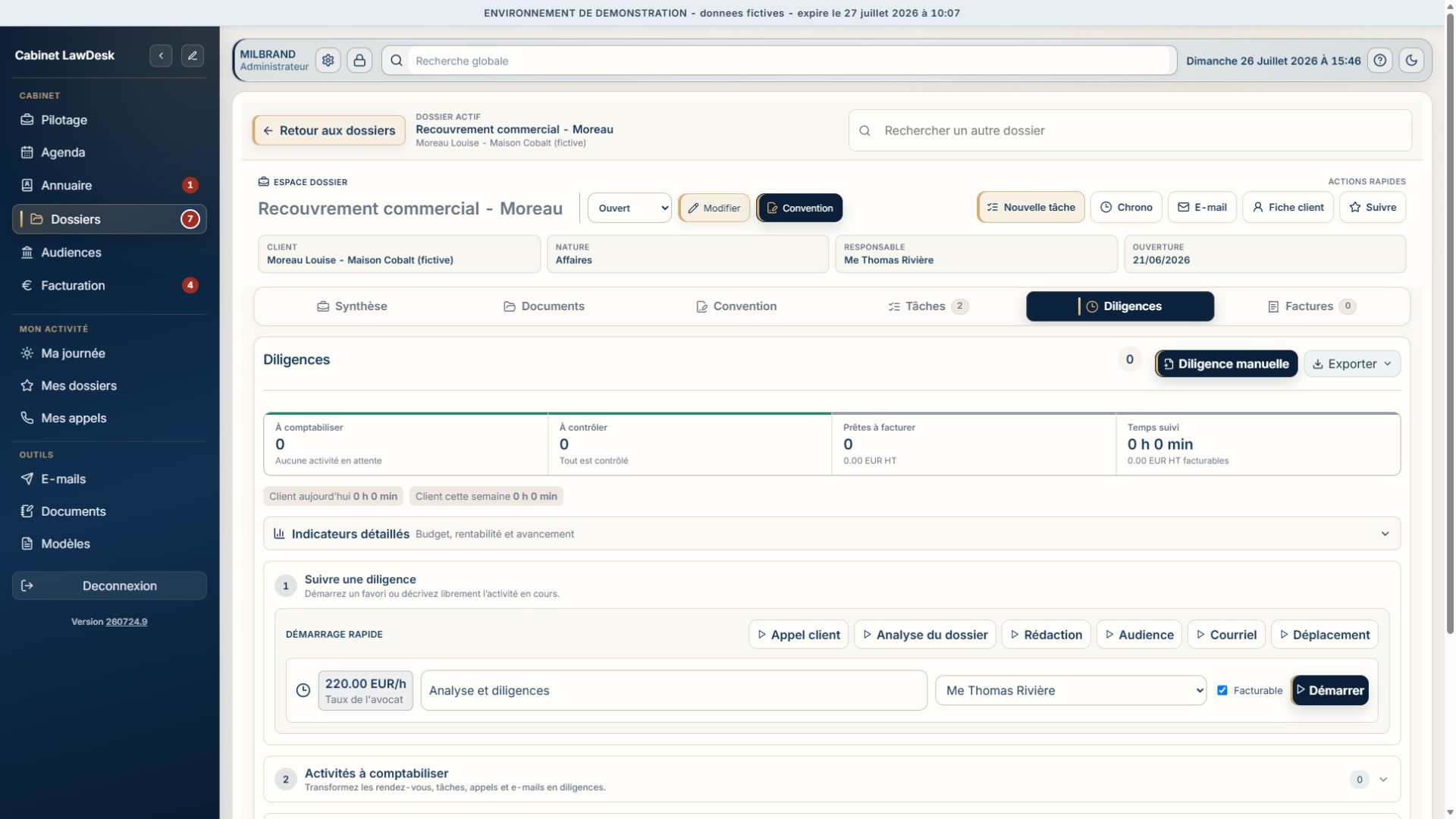Screen dimensions: 1456x819
Task: Start quick Analyse du dossier timer
Action: [925, 635]
